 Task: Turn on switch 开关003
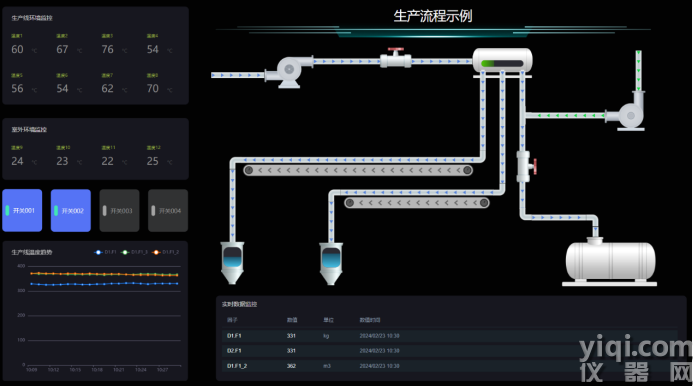click(119, 210)
